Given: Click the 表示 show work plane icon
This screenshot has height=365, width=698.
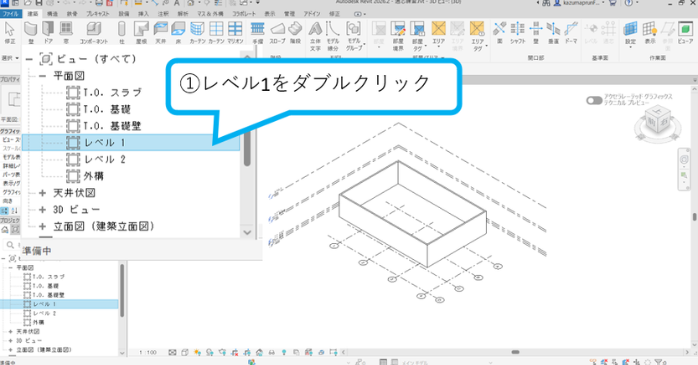Looking at the screenshot, I should [650, 32].
